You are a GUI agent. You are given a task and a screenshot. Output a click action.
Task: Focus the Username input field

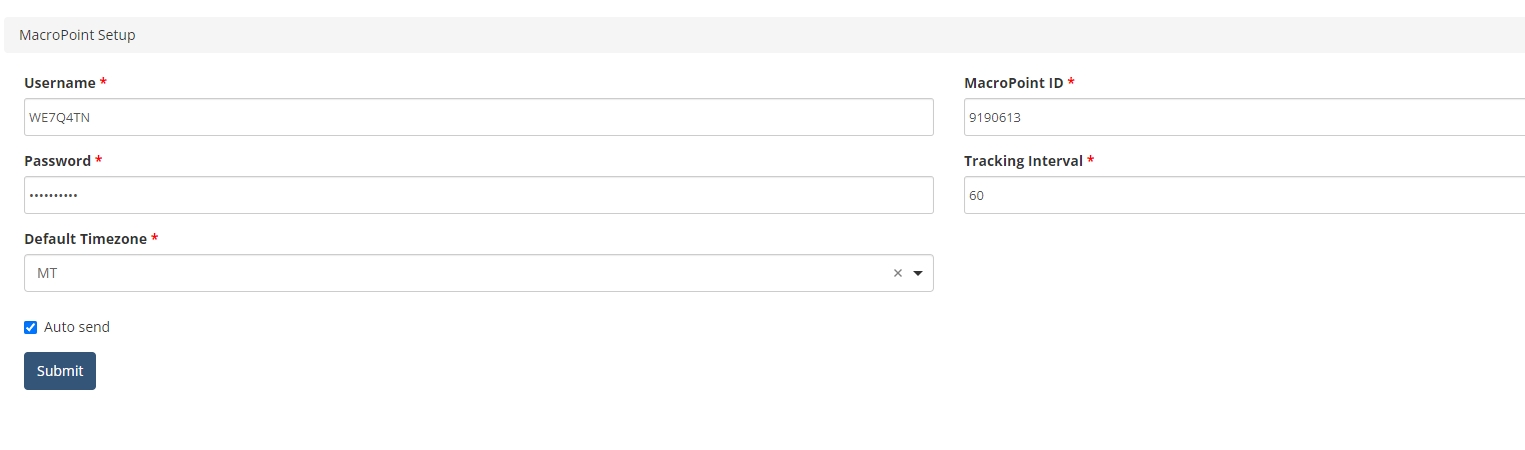tap(478, 117)
